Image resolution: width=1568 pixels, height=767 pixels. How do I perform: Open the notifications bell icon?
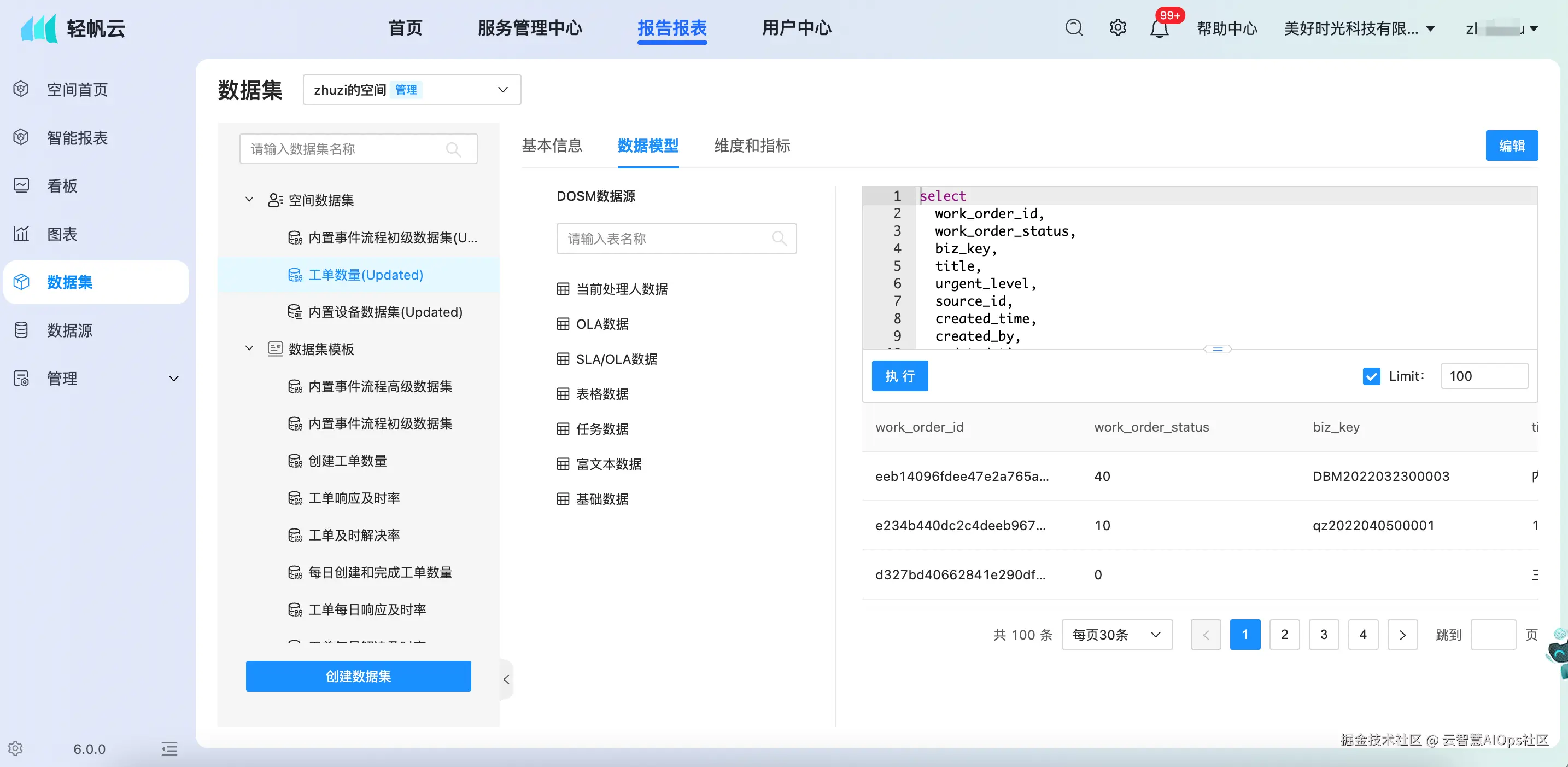coord(1159,29)
